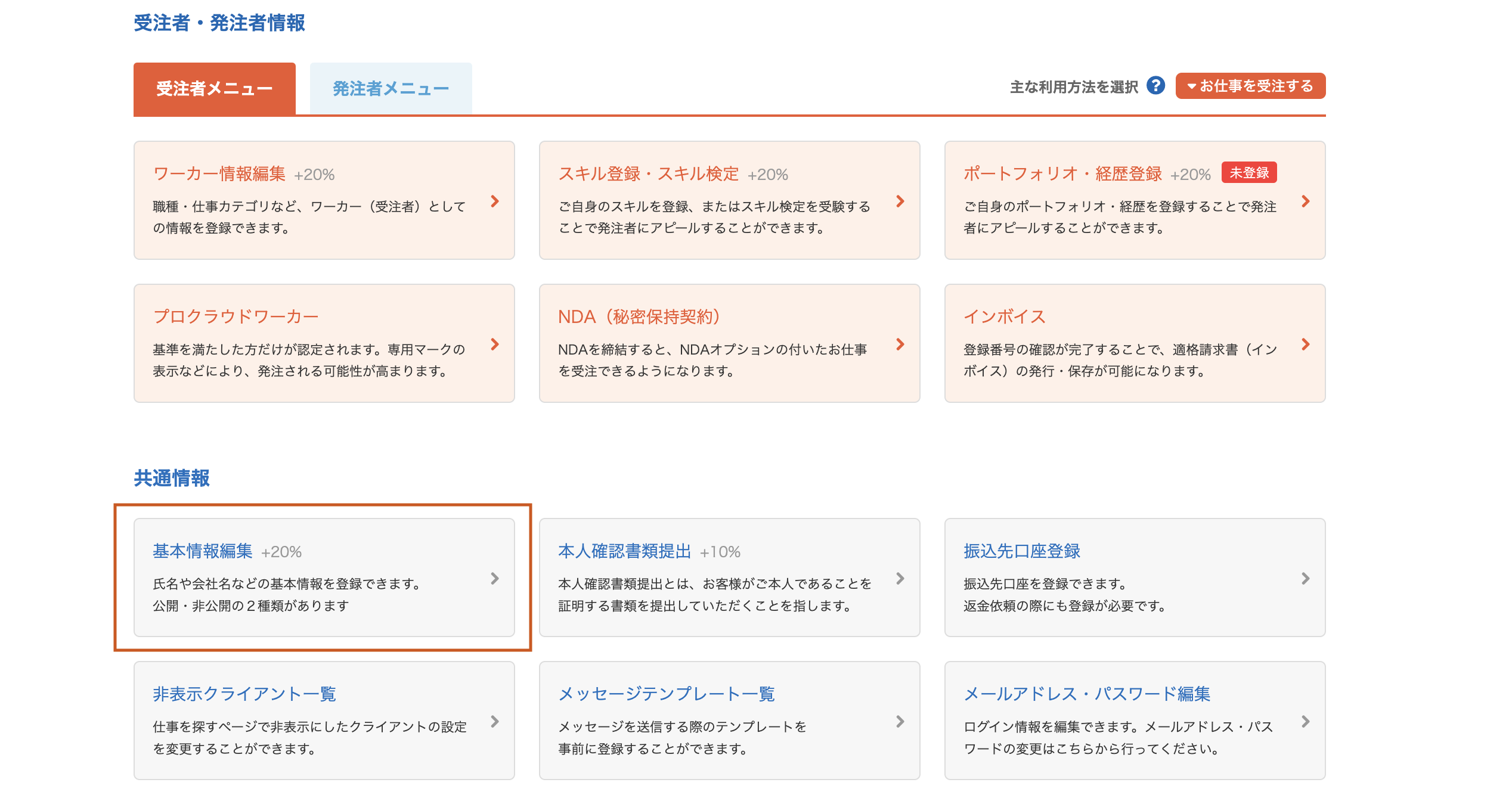Click chevron on スキル登録・スキル検定 card

900,201
